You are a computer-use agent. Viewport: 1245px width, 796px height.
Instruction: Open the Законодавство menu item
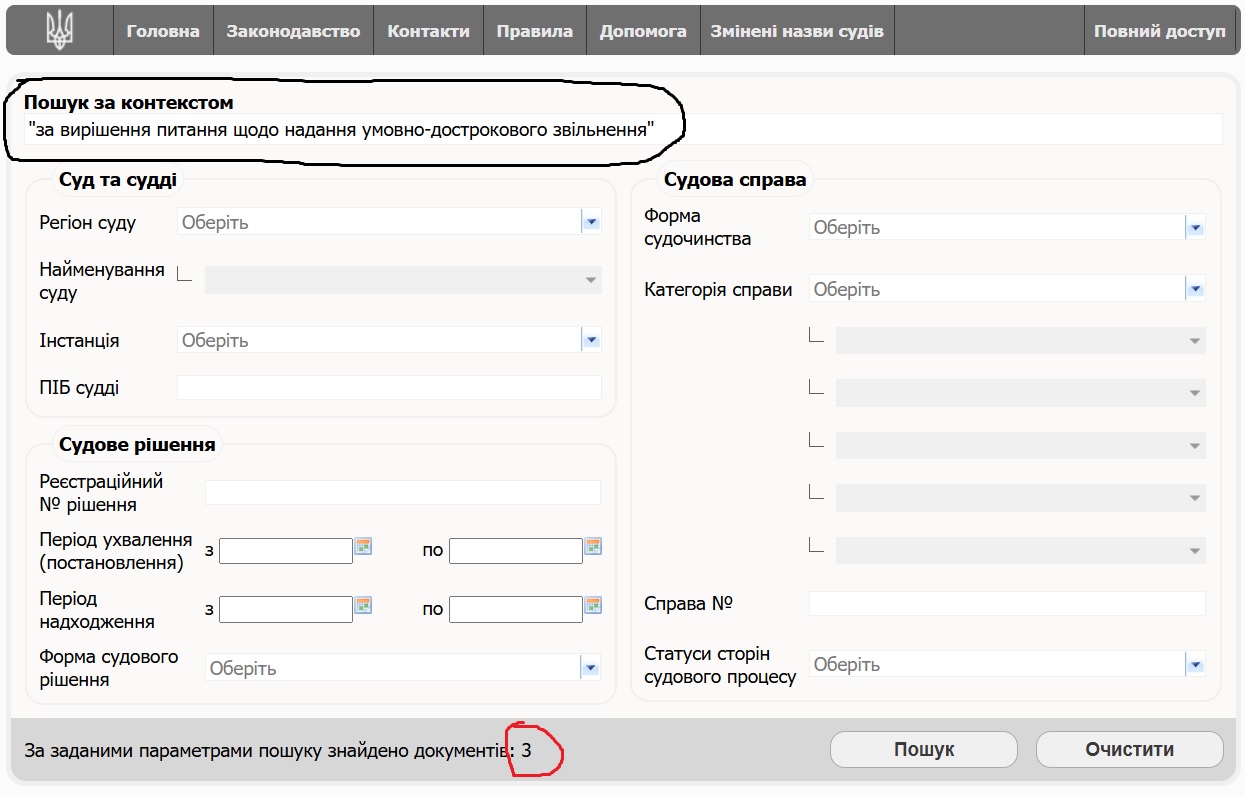pyautogui.click(x=293, y=31)
